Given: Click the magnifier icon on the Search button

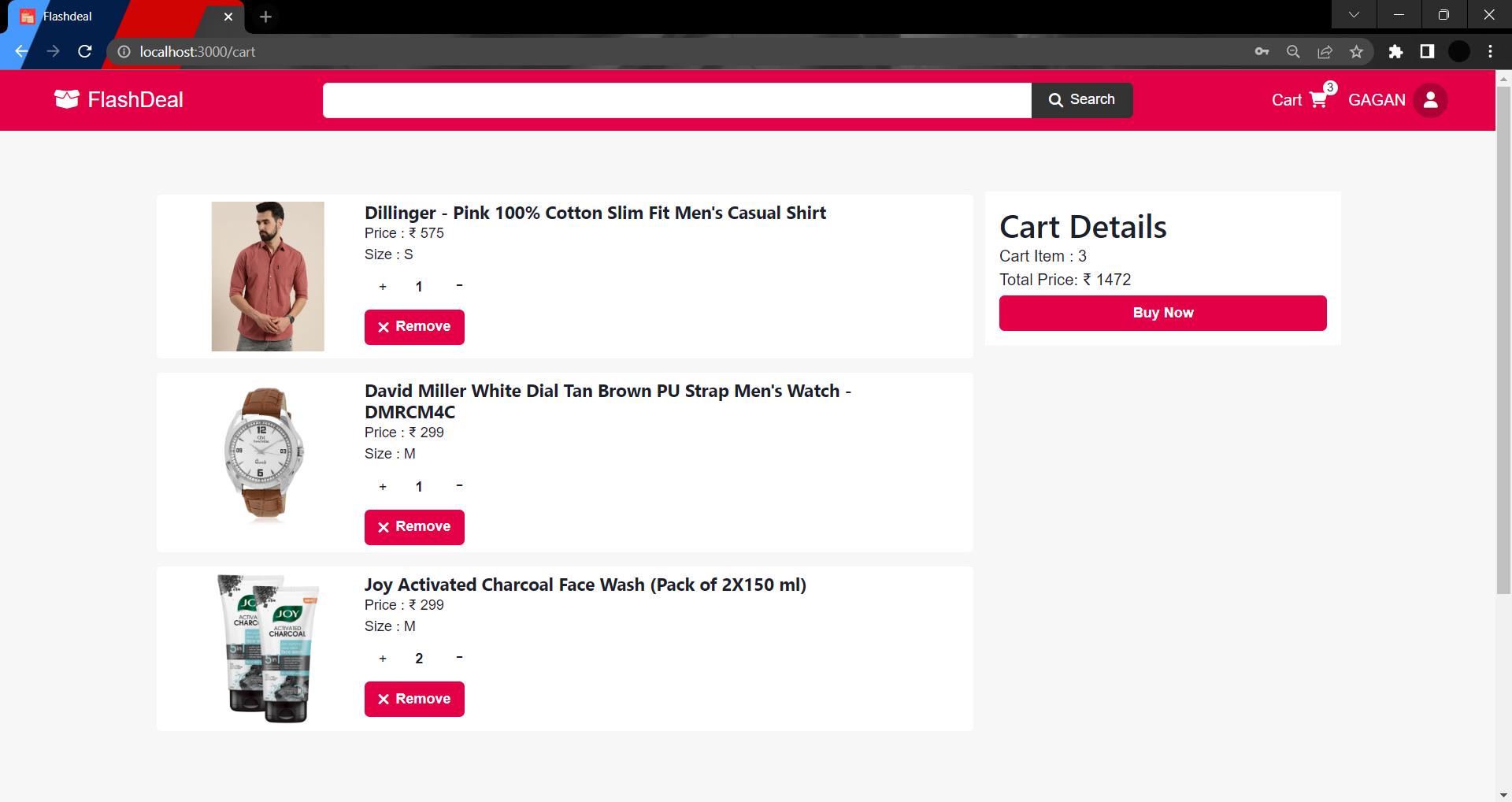Looking at the screenshot, I should (x=1058, y=100).
